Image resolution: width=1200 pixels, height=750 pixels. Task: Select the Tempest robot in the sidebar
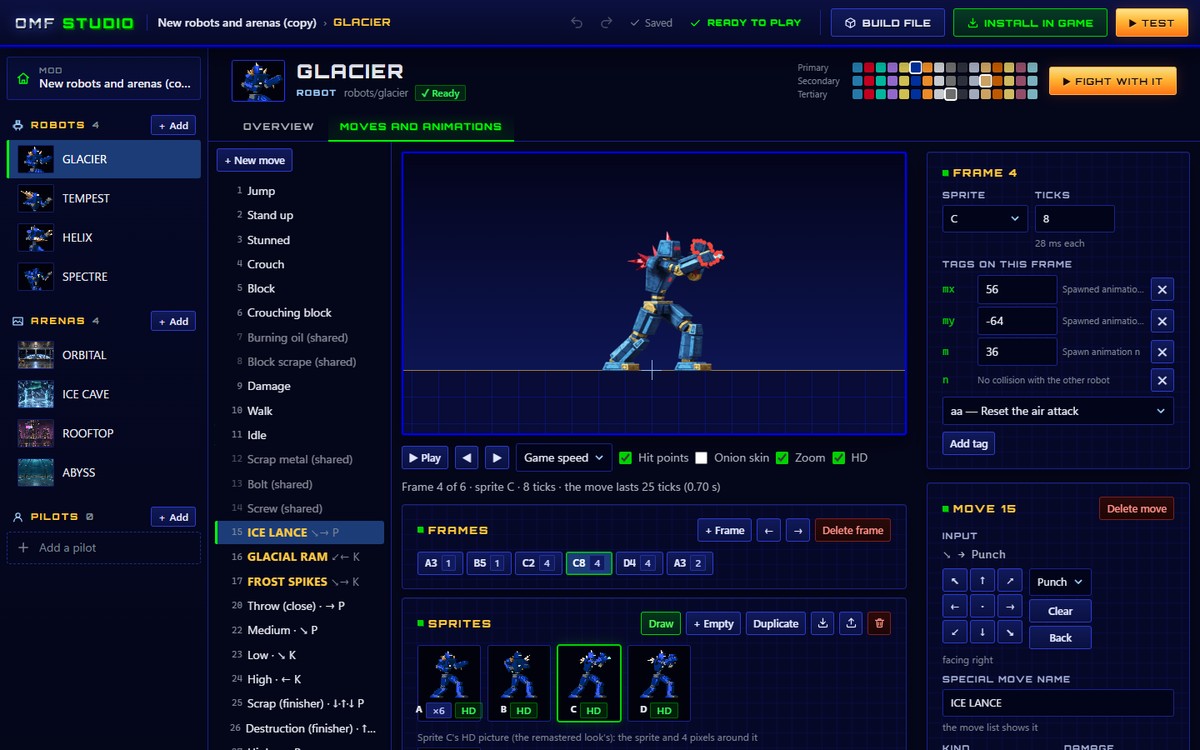click(104, 198)
